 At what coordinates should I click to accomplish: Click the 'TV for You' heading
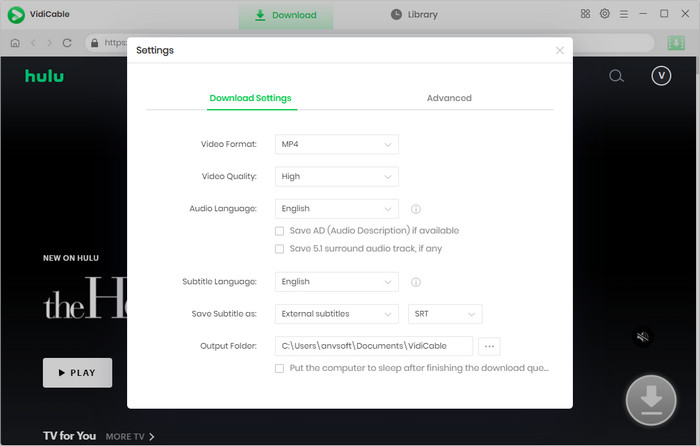point(69,436)
